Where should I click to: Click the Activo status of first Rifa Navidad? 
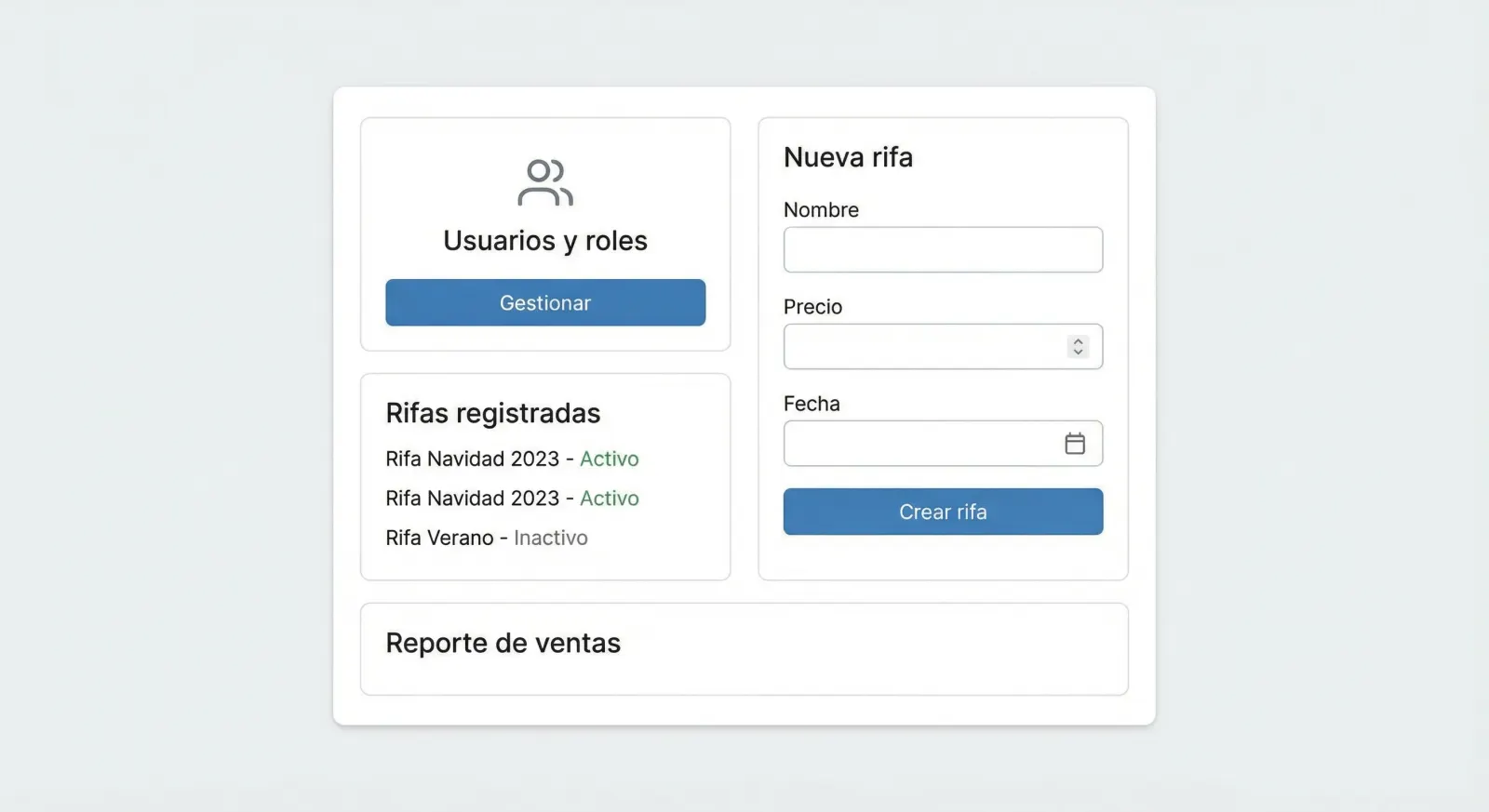click(610, 459)
